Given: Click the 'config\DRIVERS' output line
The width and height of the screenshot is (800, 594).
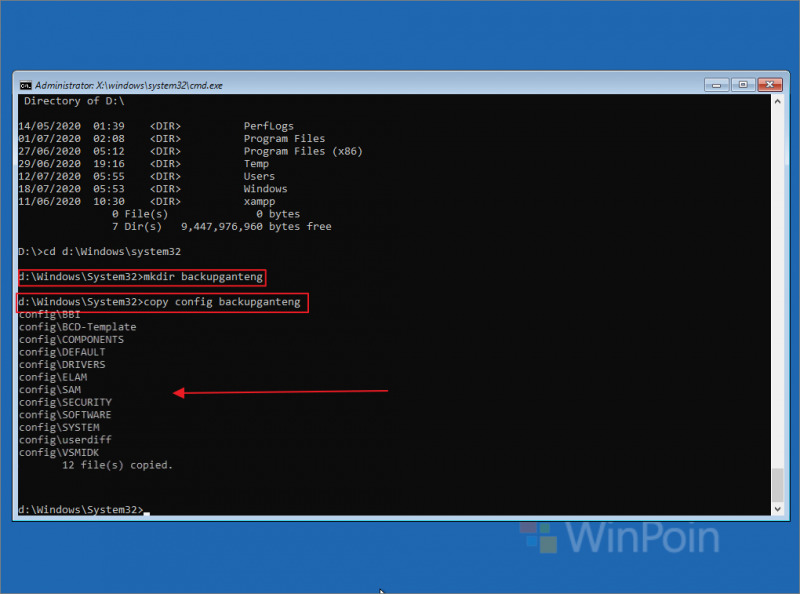Looking at the screenshot, I should [62, 365].
